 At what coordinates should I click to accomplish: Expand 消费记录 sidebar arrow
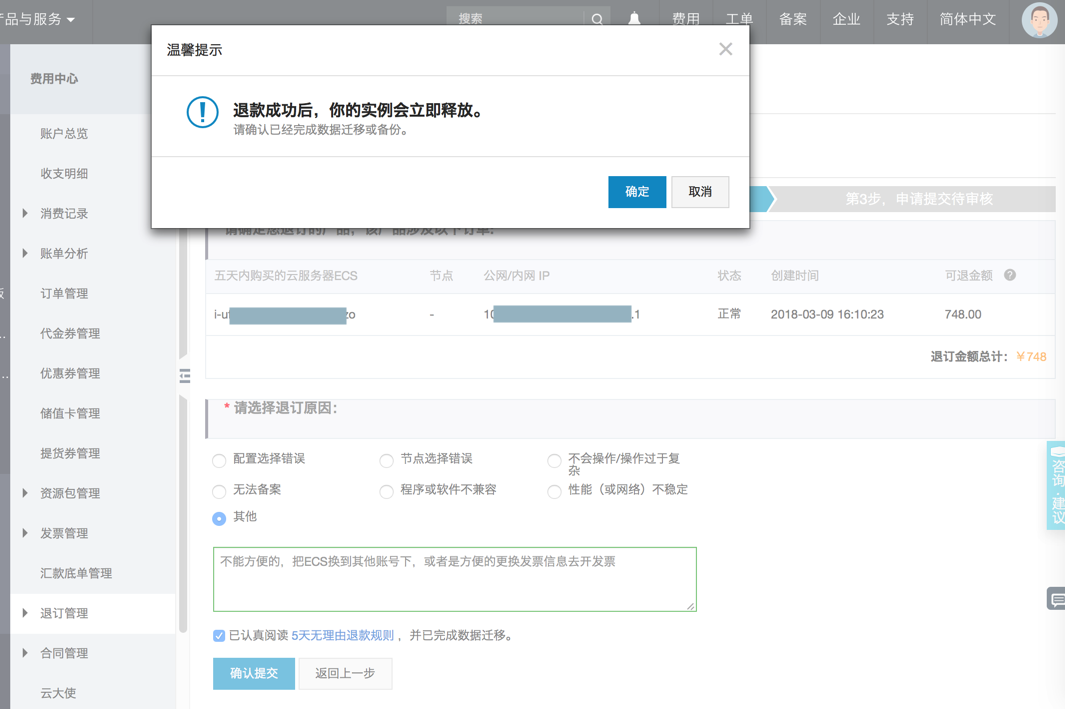pyautogui.click(x=25, y=213)
